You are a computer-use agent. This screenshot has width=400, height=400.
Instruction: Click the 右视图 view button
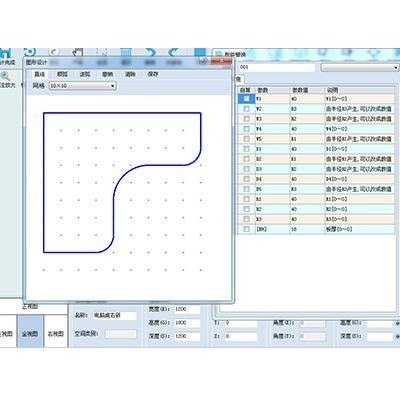pyautogui.click(x=56, y=333)
